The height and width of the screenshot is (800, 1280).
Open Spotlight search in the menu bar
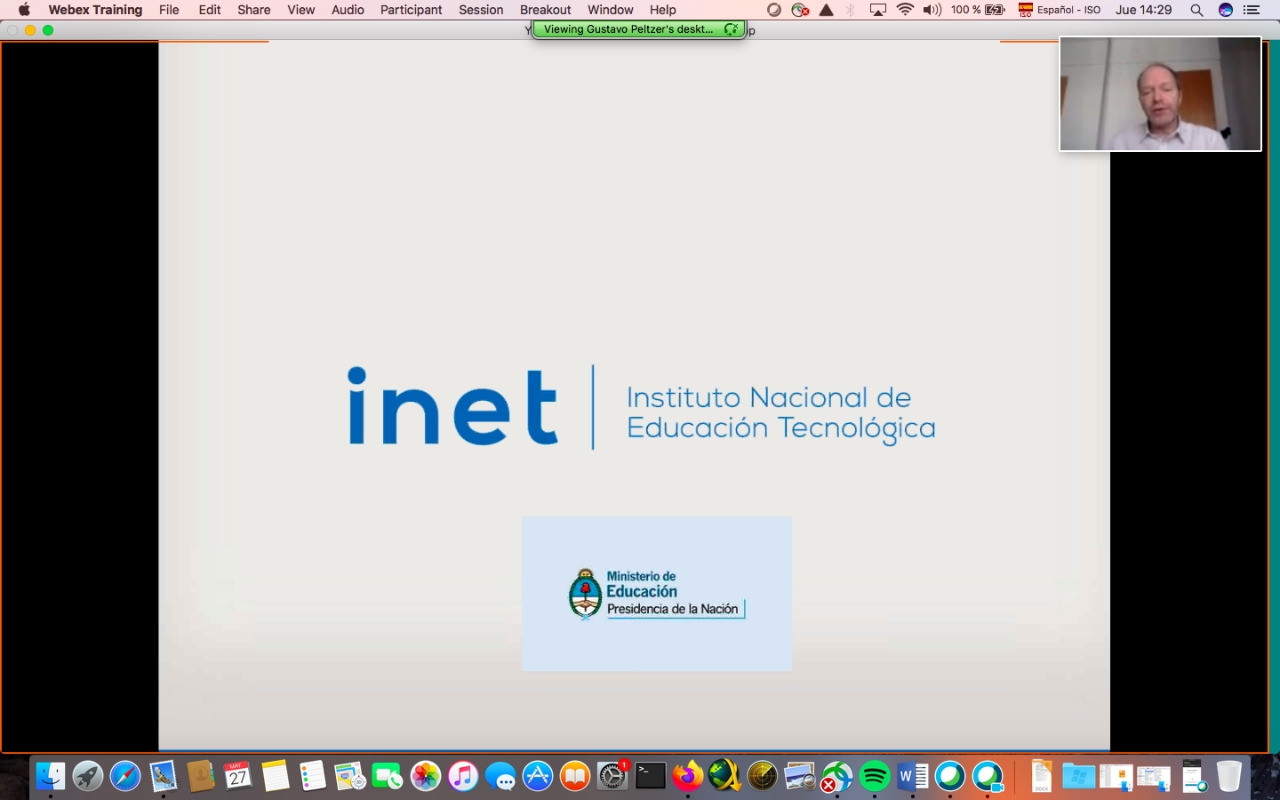(x=1196, y=10)
